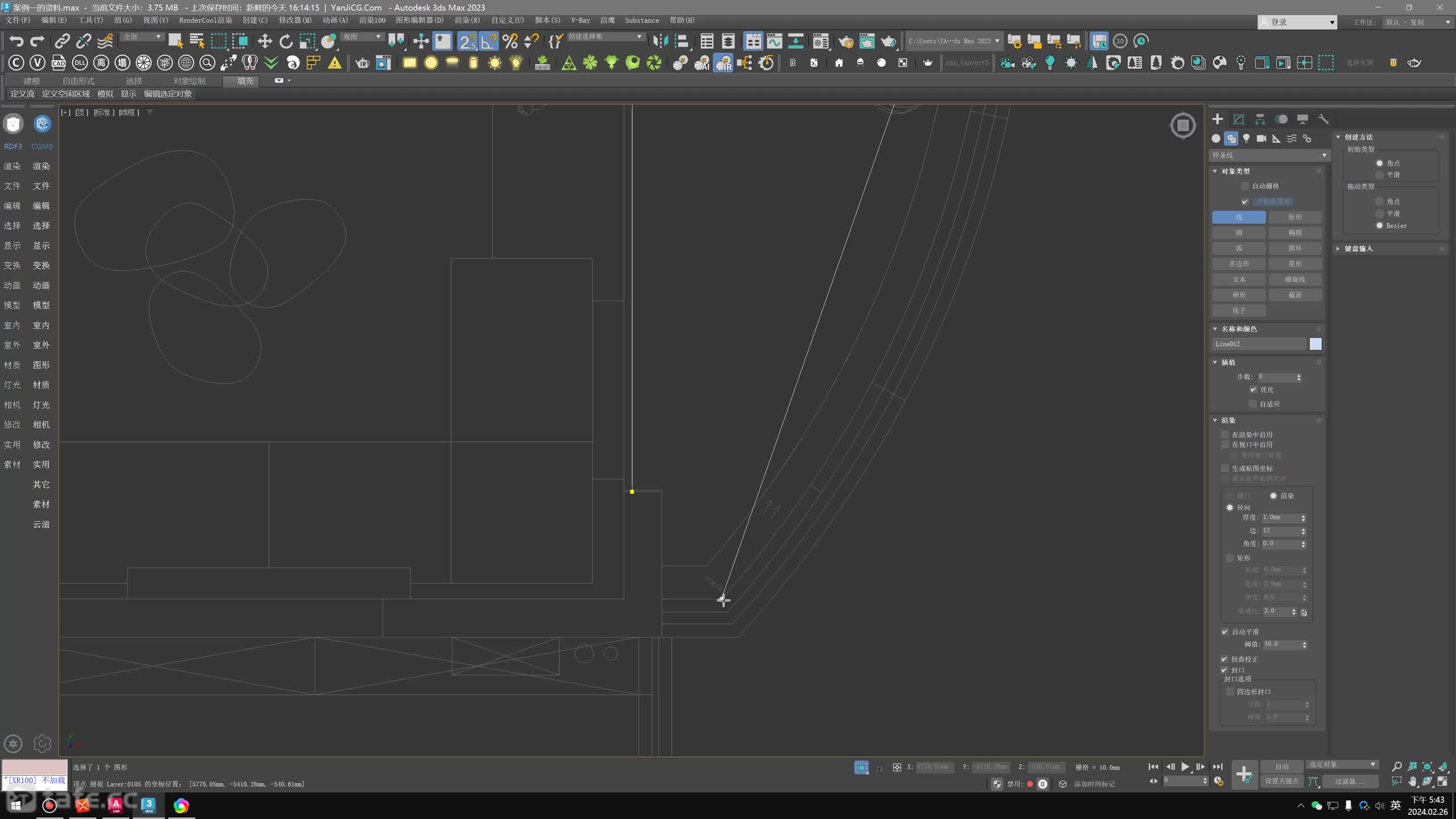Screen dimensions: 1456x819
Task: Click the 设置关键点 button
Action: [1281, 781]
